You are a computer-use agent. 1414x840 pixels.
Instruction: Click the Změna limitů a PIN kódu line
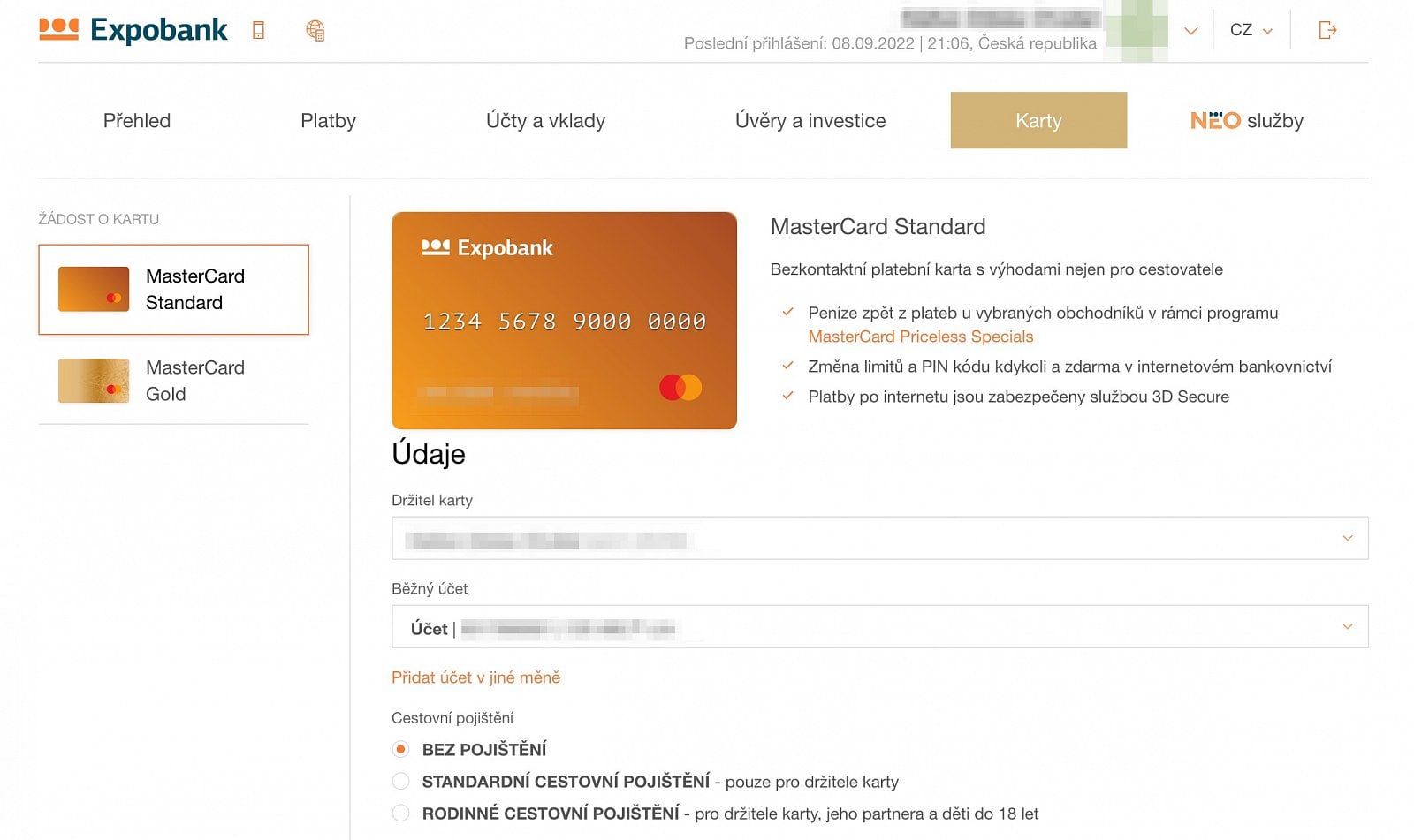(1069, 367)
